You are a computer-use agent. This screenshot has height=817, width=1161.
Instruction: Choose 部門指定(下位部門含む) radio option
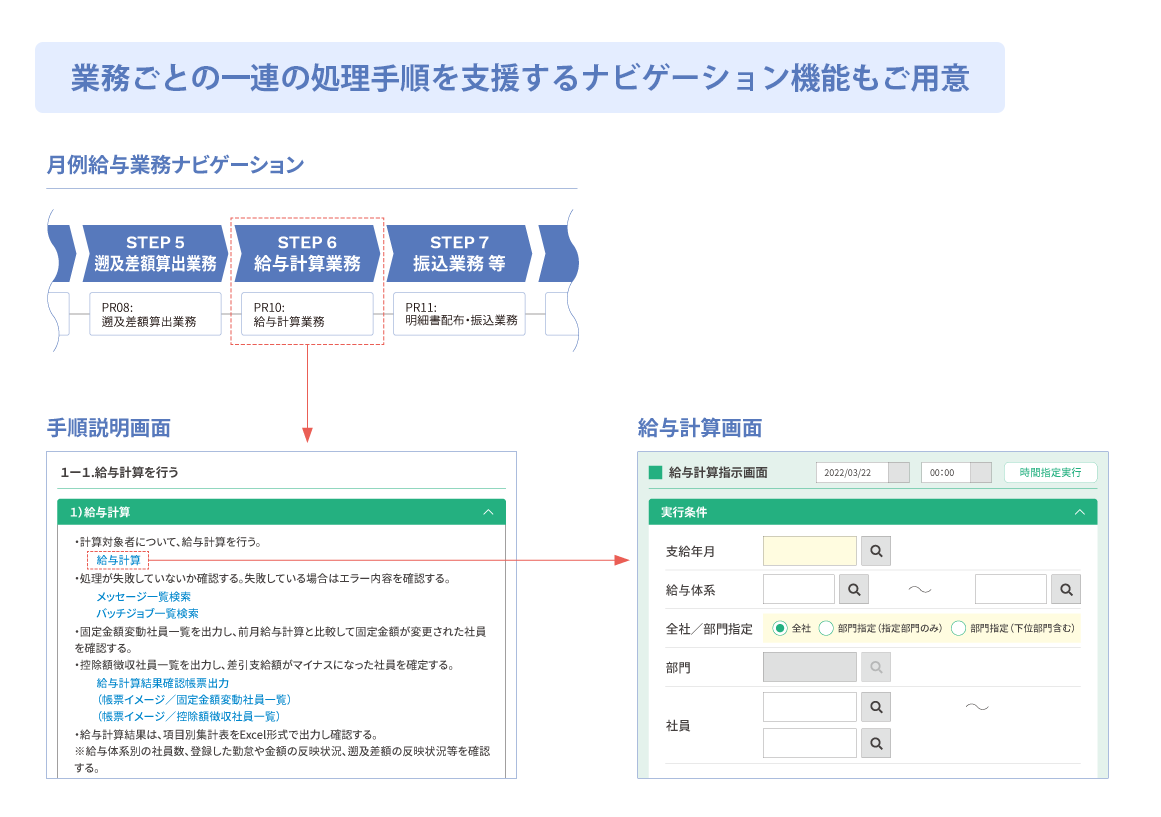click(958, 628)
